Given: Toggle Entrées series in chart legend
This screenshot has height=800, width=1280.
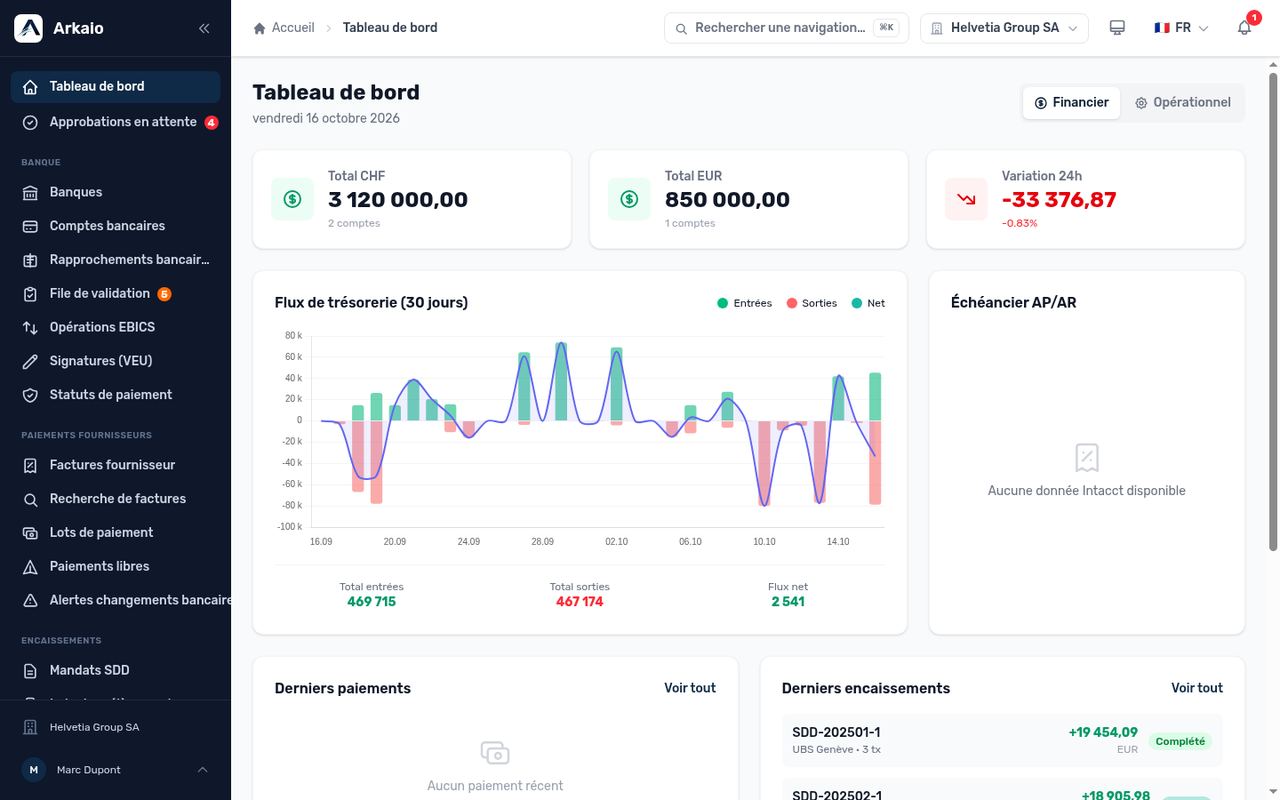Looking at the screenshot, I should tap(744, 303).
